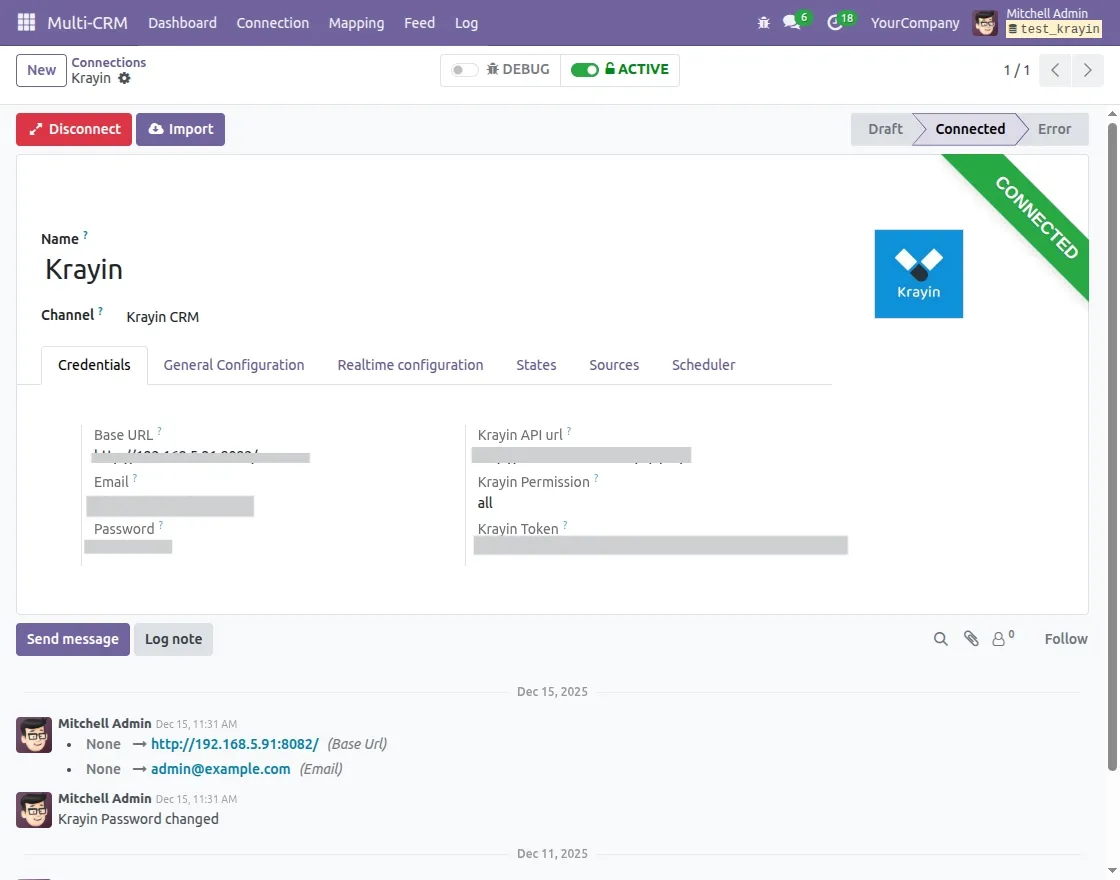1120x880 pixels.
Task: Select the Draft status stage
Action: click(884, 129)
